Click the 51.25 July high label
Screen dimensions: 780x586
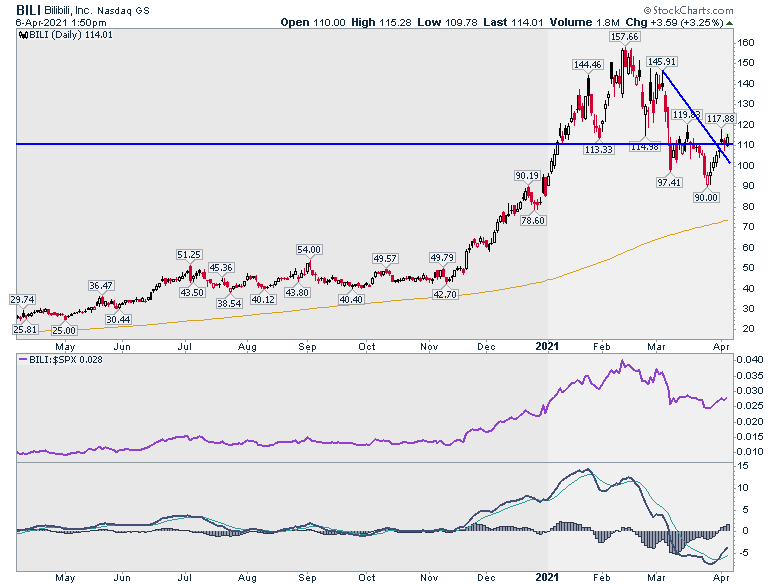click(x=189, y=255)
